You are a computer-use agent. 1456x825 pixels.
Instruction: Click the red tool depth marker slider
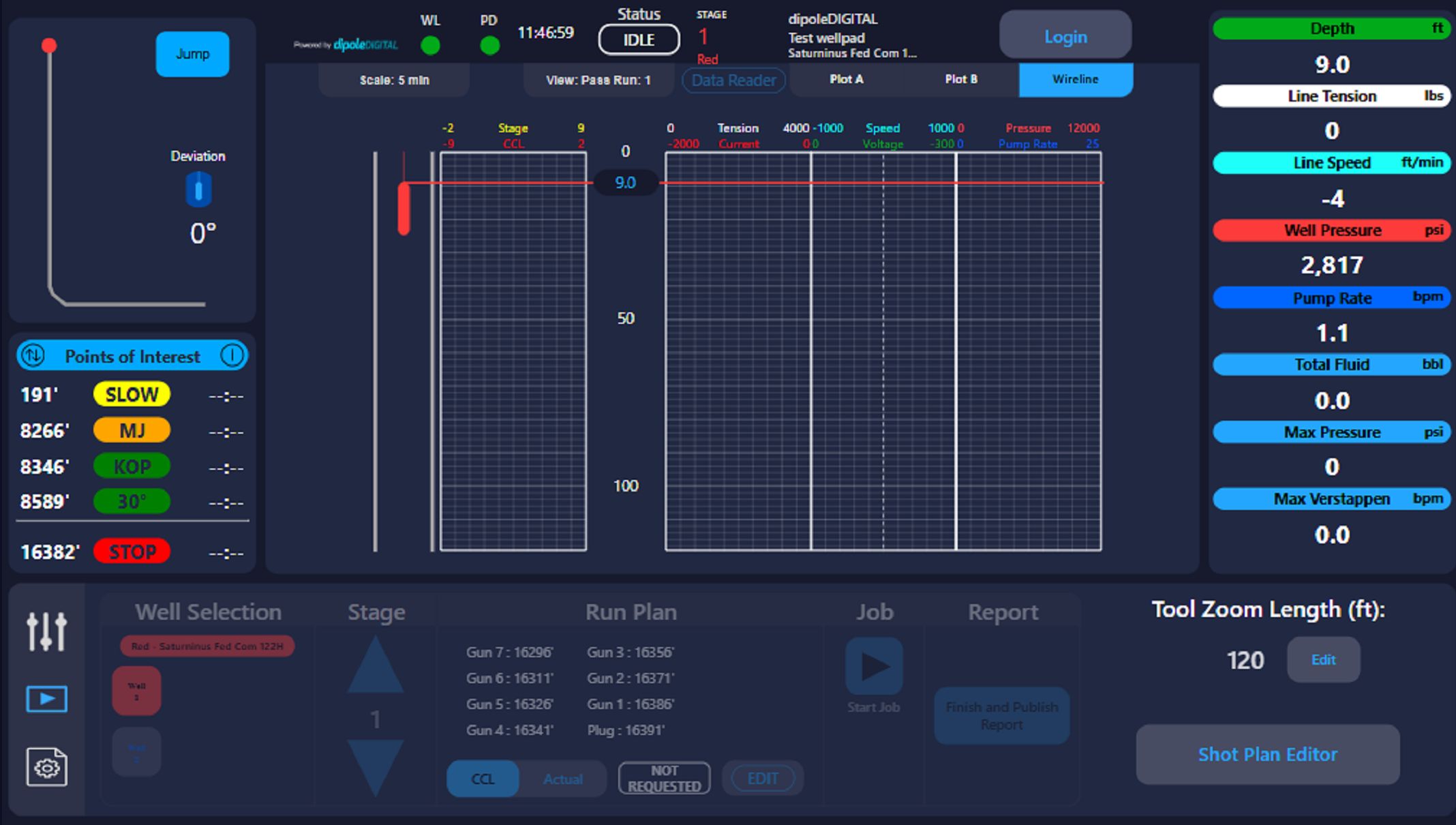(x=404, y=209)
